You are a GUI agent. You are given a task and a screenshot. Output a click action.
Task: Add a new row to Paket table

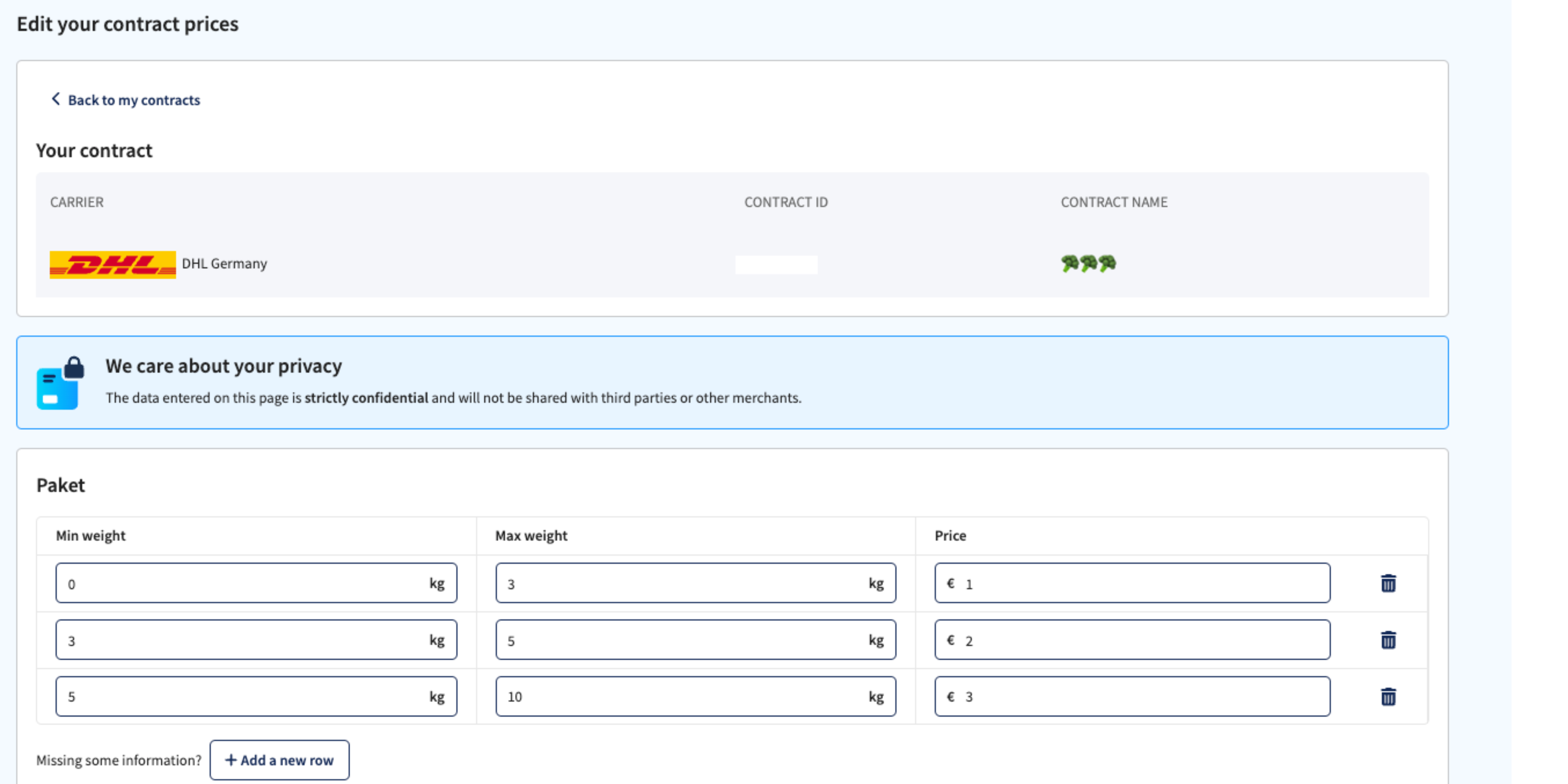279,760
